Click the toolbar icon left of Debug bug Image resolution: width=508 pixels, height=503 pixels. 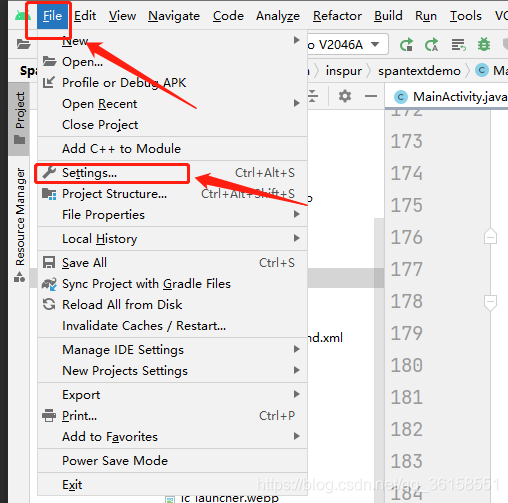(459, 44)
